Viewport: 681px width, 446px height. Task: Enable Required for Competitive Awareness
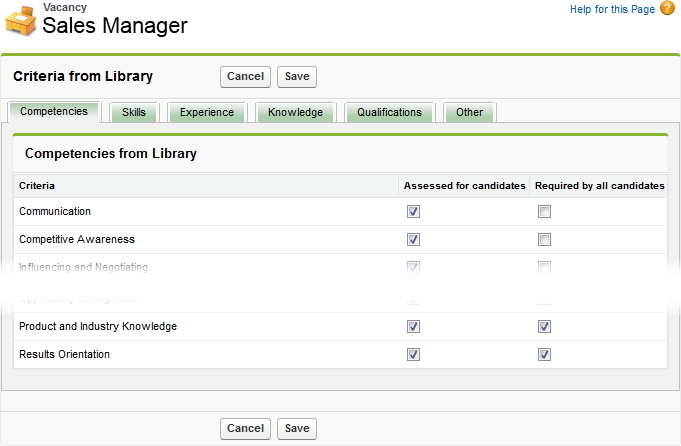click(x=544, y=240)
